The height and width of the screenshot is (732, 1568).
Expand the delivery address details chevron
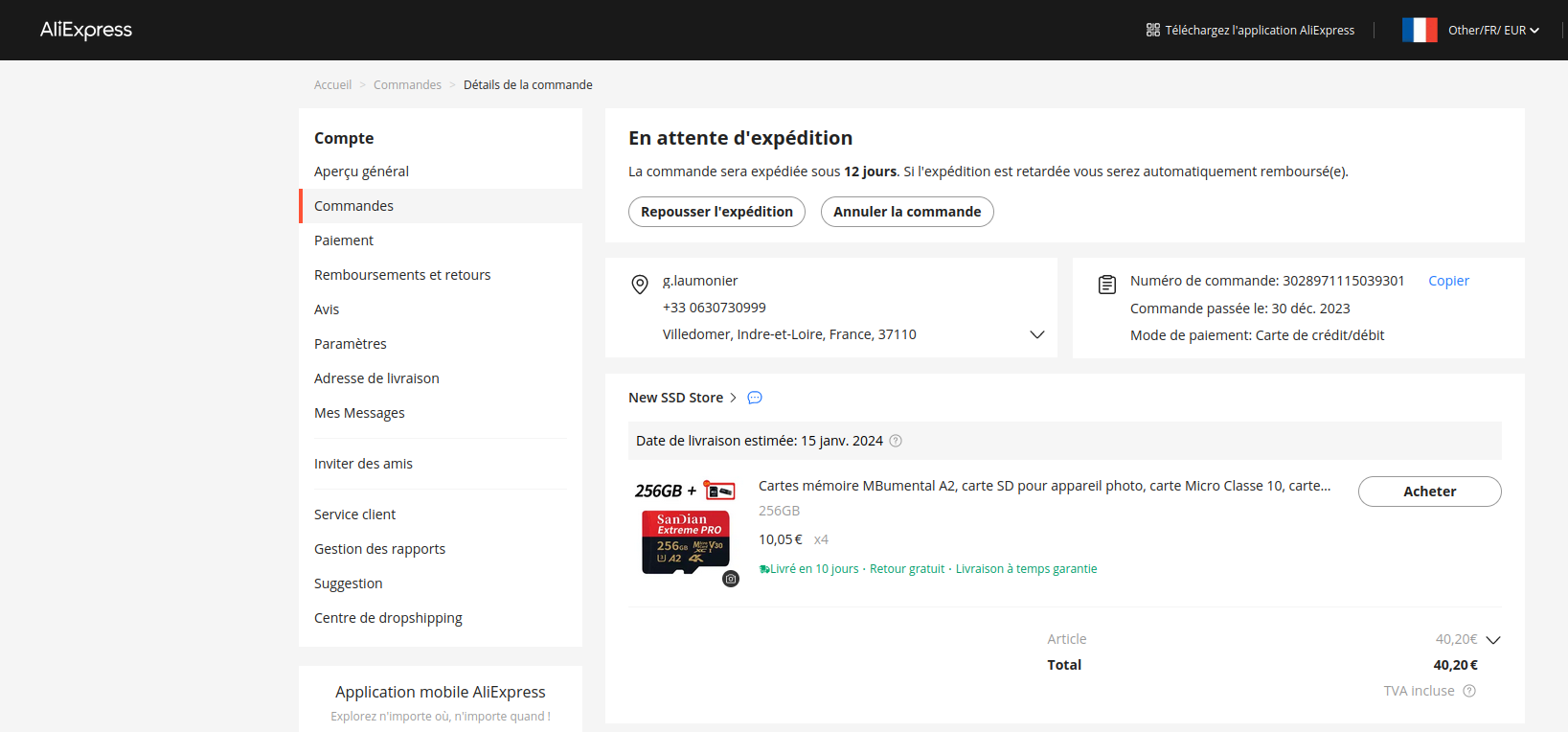1036,334
